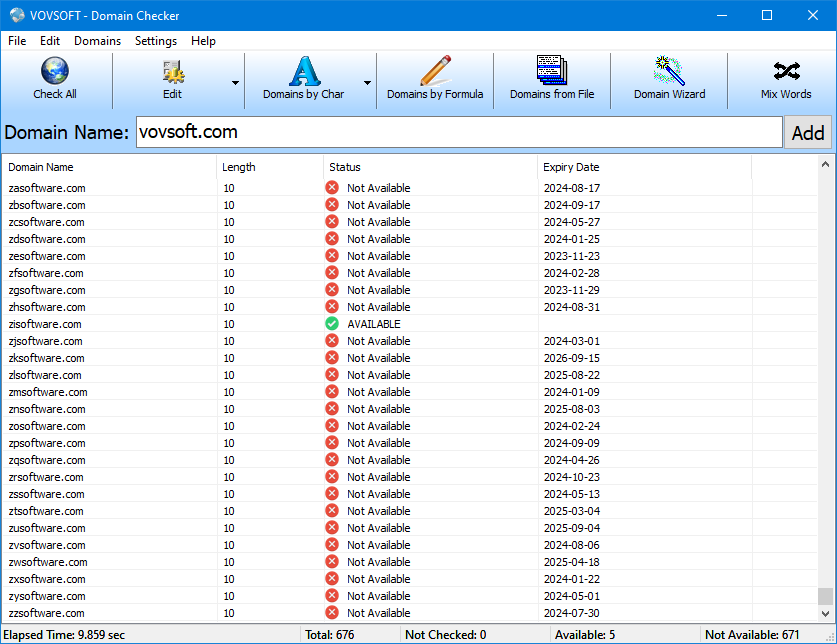Click the AVAILABLE status text

(x=374, y=324)
